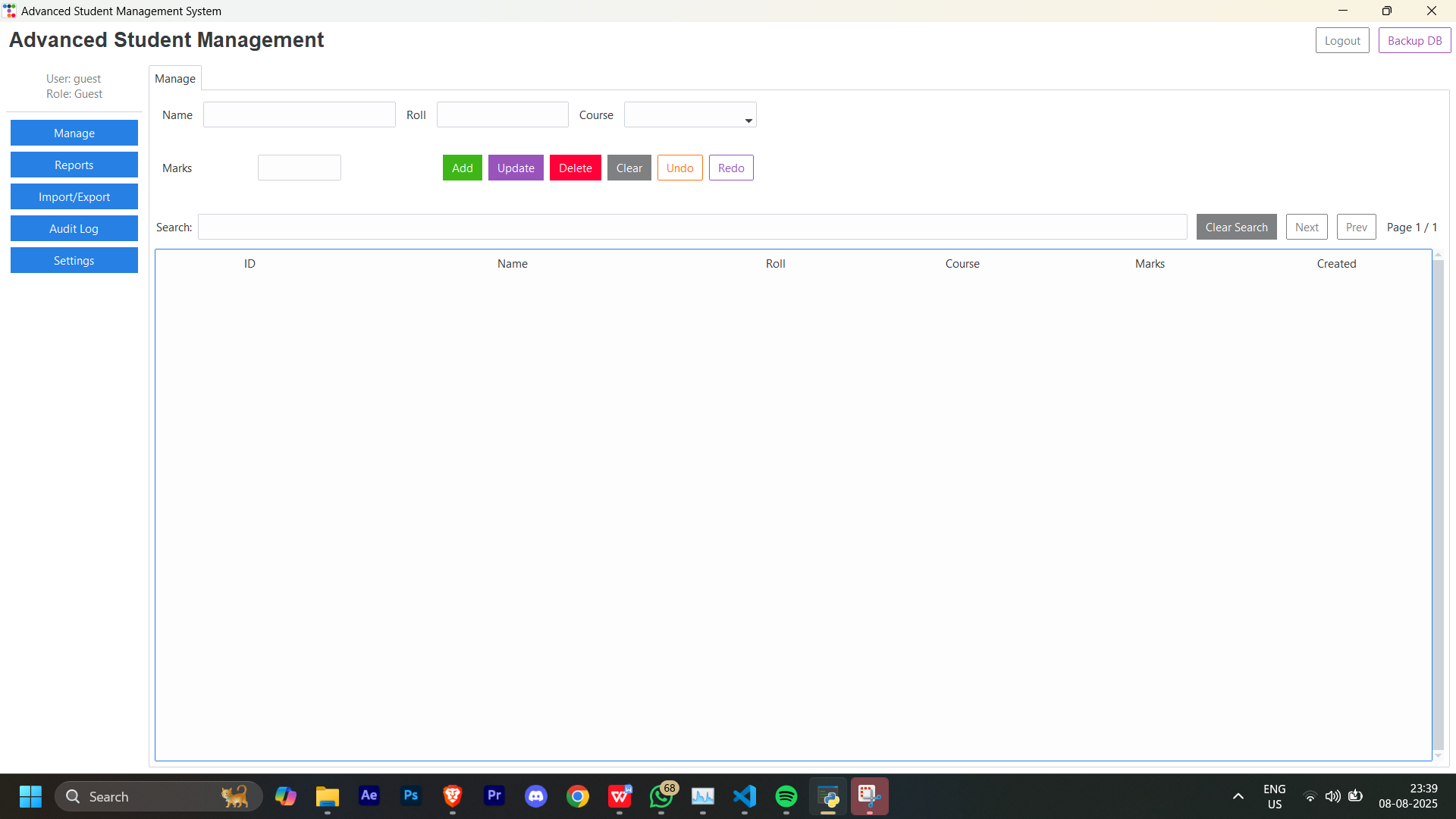
Task: Open the Brave browser taskbar icon
Action: coord(453,796)
